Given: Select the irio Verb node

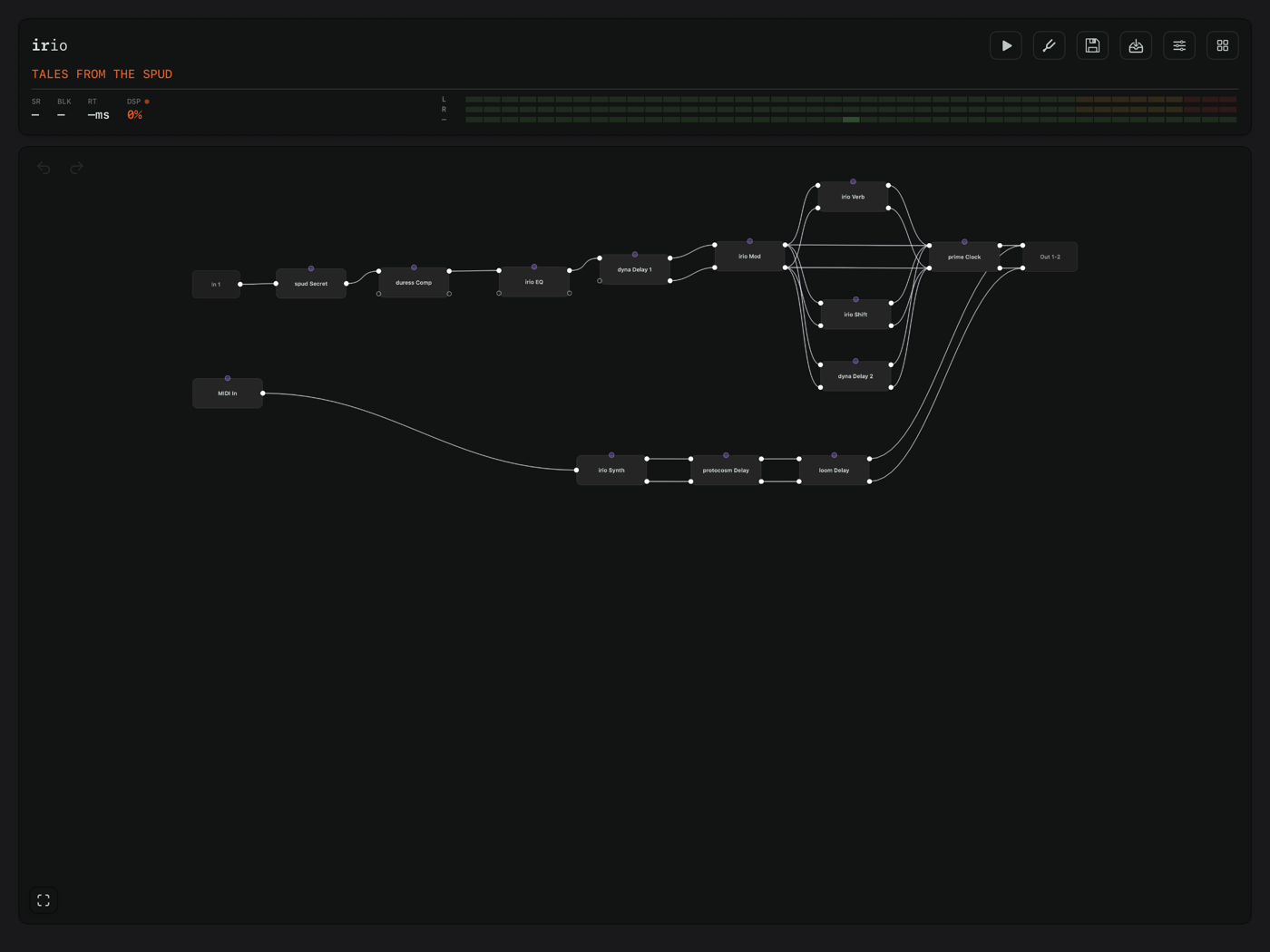Looking at the screenshot, I should click(853, 197).
